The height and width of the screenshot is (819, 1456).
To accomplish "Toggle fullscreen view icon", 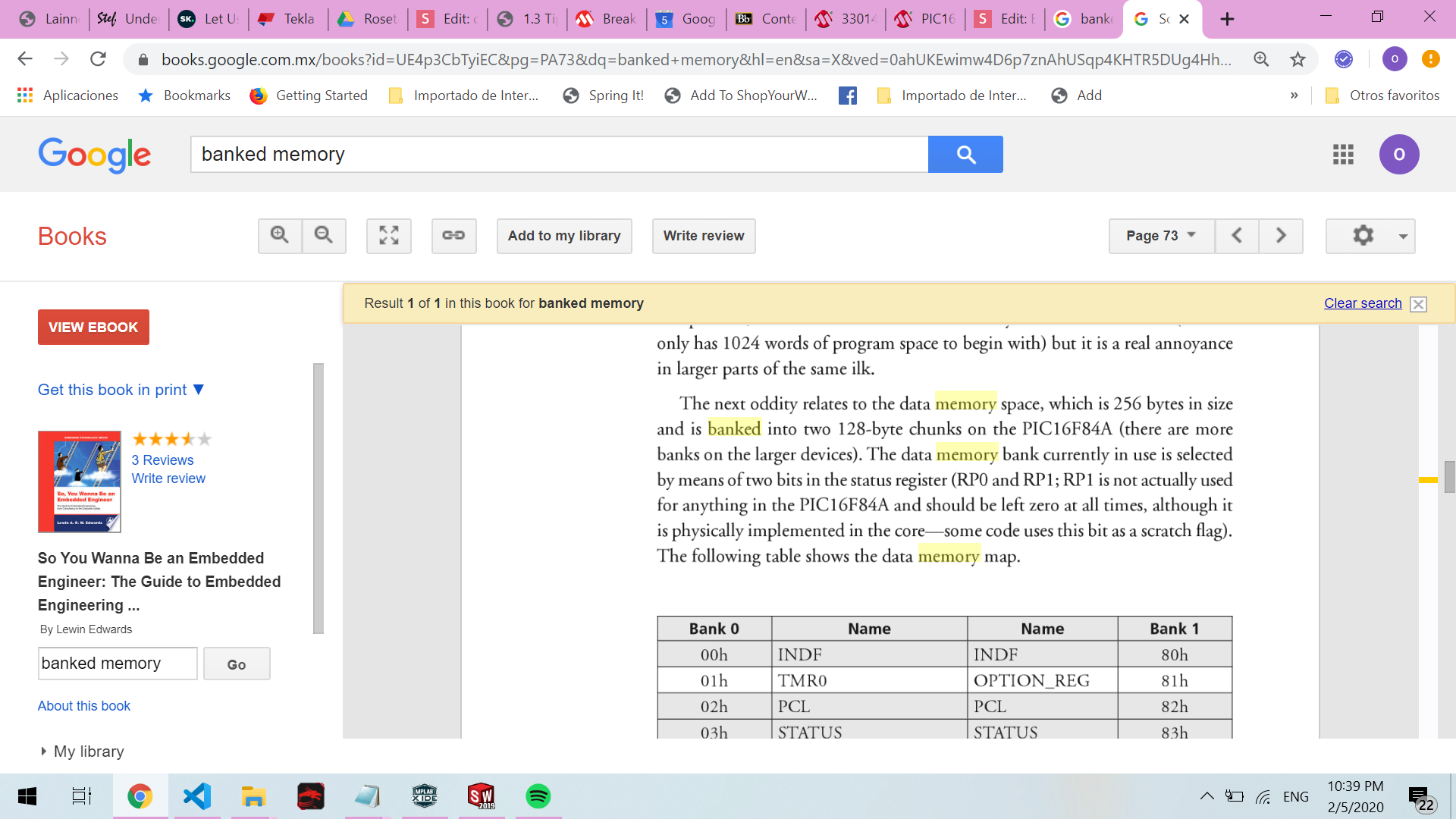I will click(389, 236).
